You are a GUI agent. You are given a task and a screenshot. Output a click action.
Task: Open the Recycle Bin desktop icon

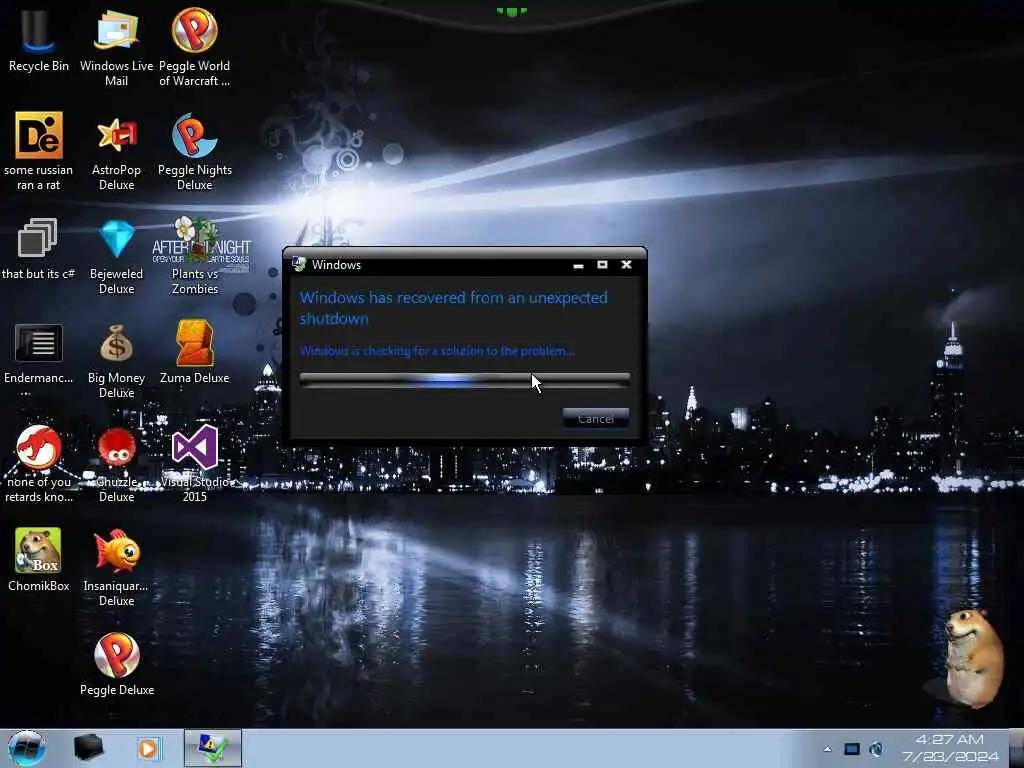(39, 40)
